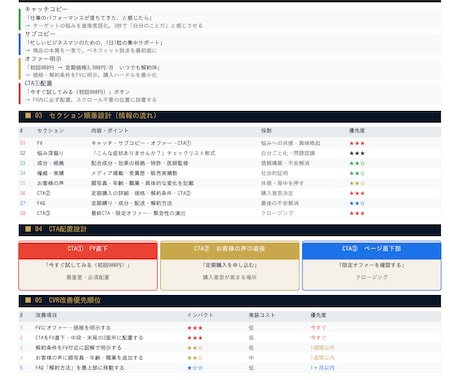Click the gold CTA② お客様の声の直後 card header
This screenshot has height=380, width=460.
230,250
